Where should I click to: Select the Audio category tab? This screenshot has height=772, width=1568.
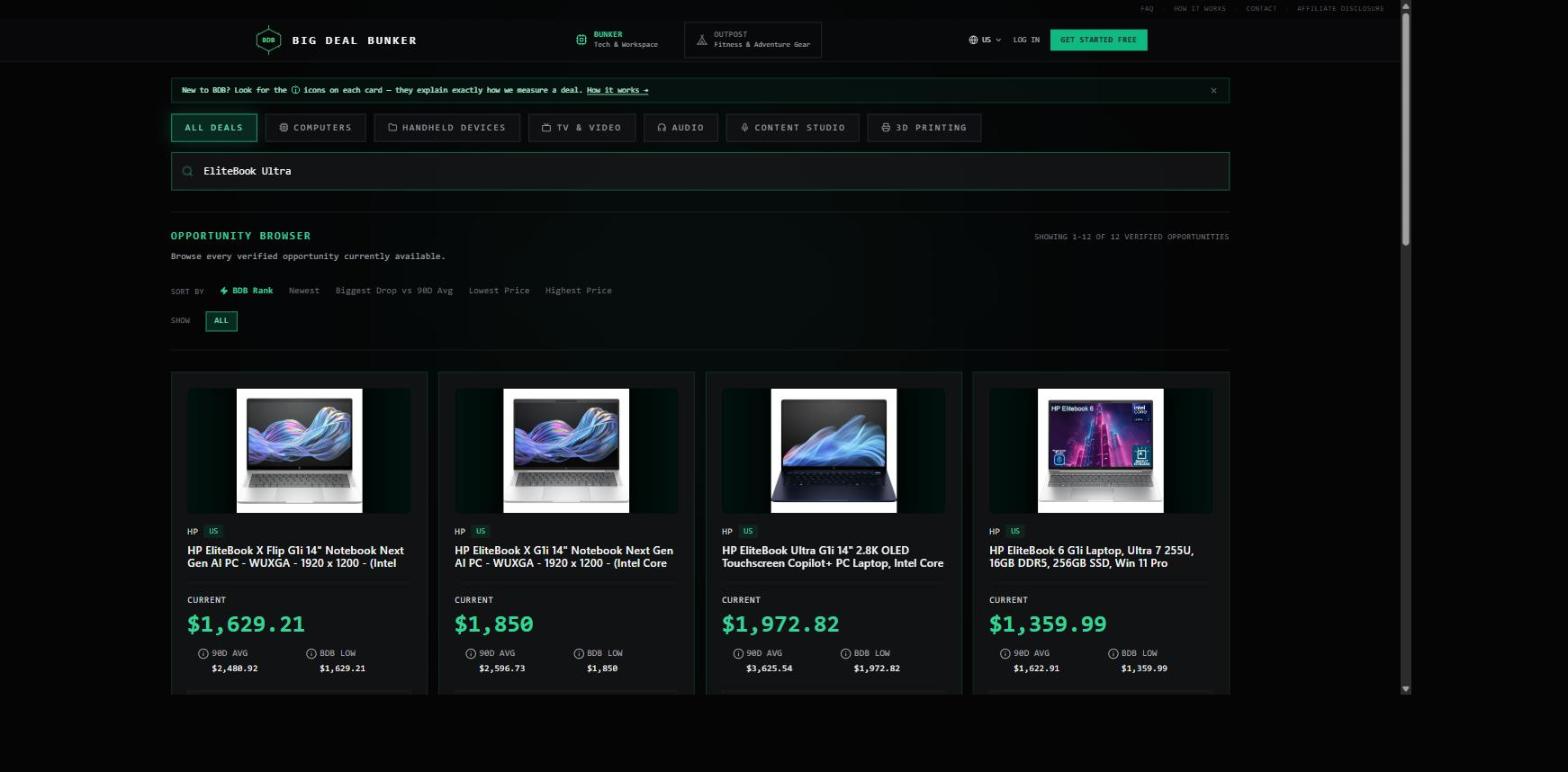(x=680, y=127)
